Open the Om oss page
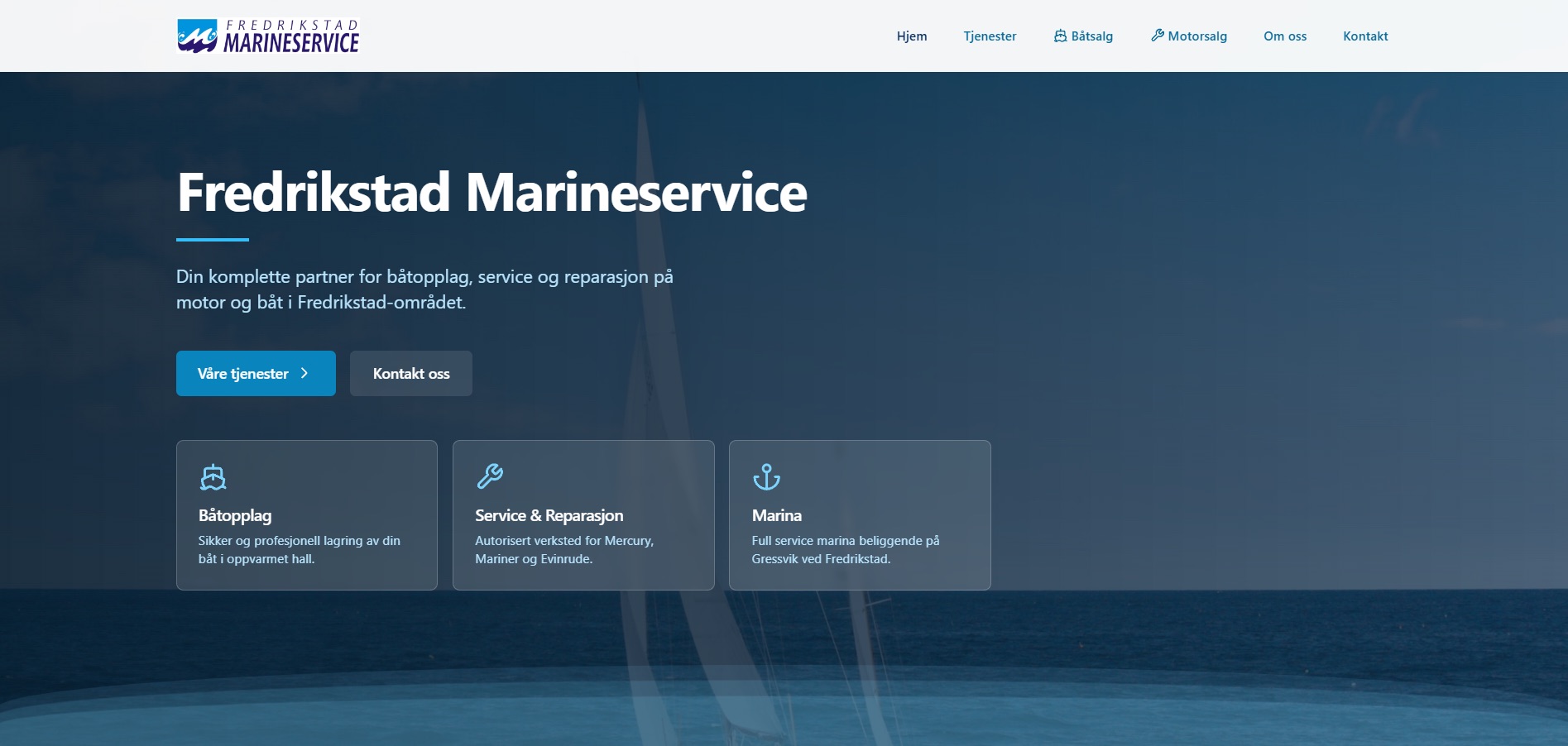 [x=1283, y=36]
